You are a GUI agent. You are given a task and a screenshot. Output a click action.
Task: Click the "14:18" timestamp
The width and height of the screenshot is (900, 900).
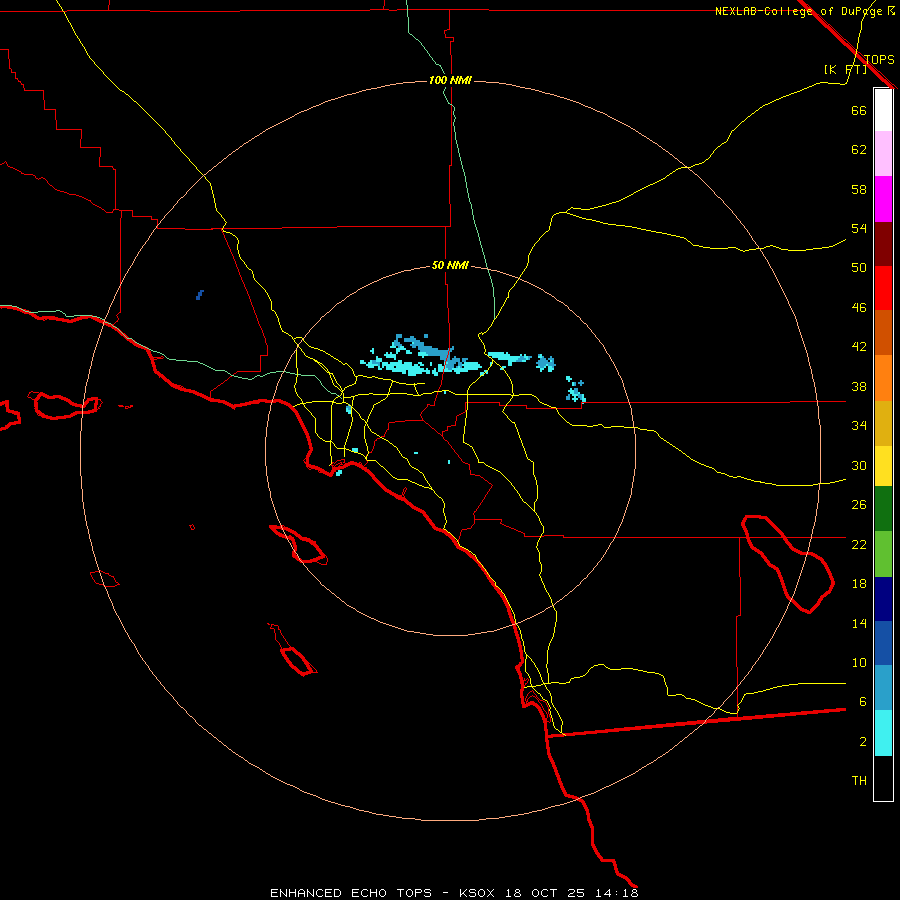(616, 893)
